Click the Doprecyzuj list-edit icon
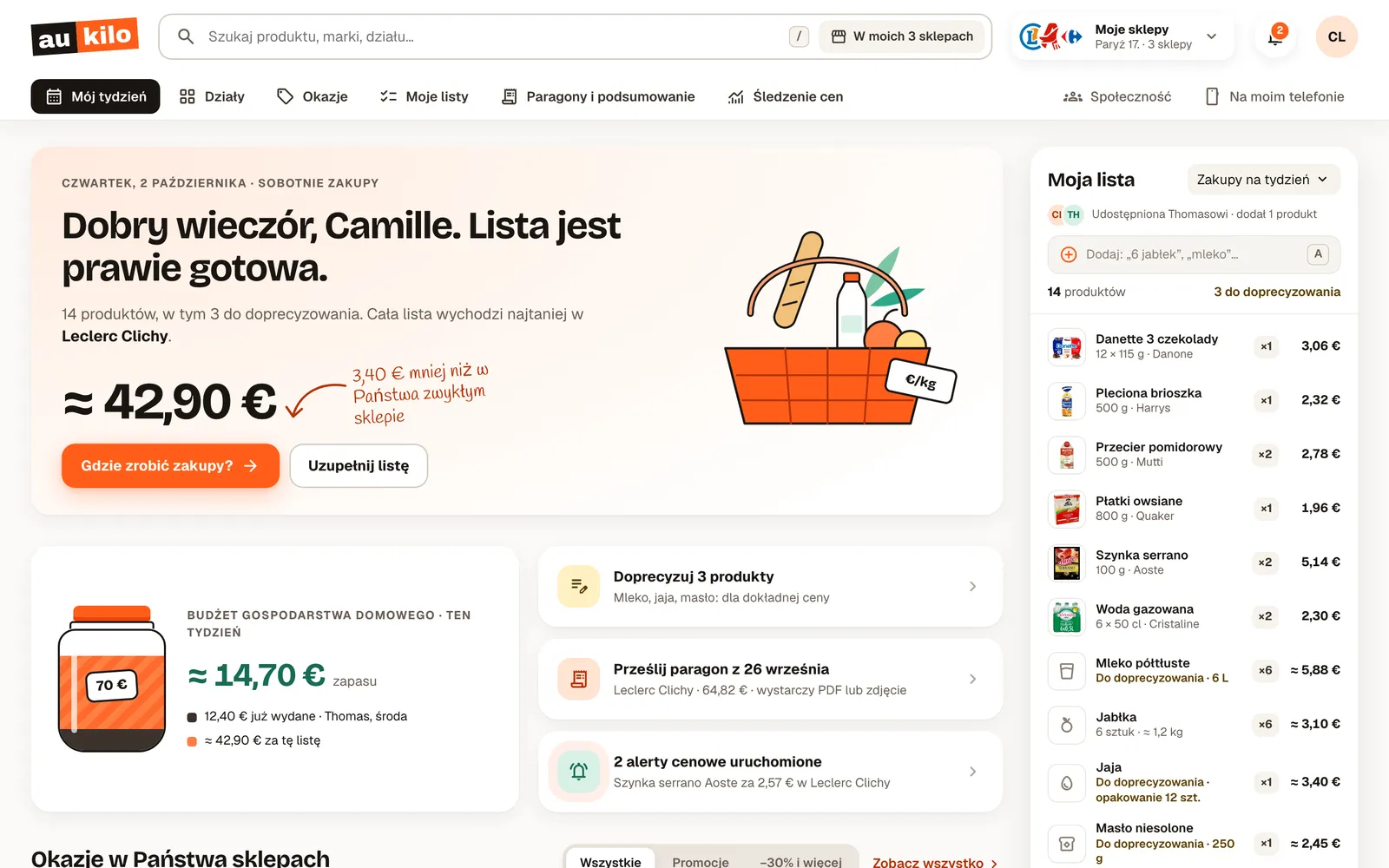Screen dimensions: 1389x868 pyautogui.click(x=579, y=587)
